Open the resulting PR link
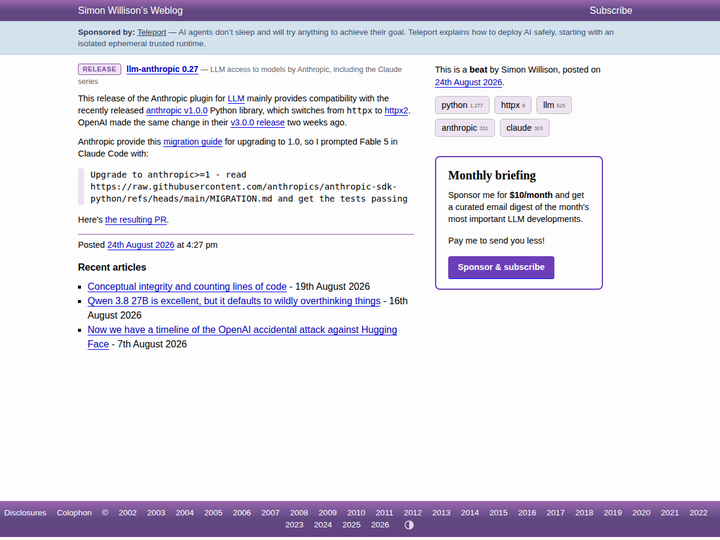 click(x=135, y=219)
